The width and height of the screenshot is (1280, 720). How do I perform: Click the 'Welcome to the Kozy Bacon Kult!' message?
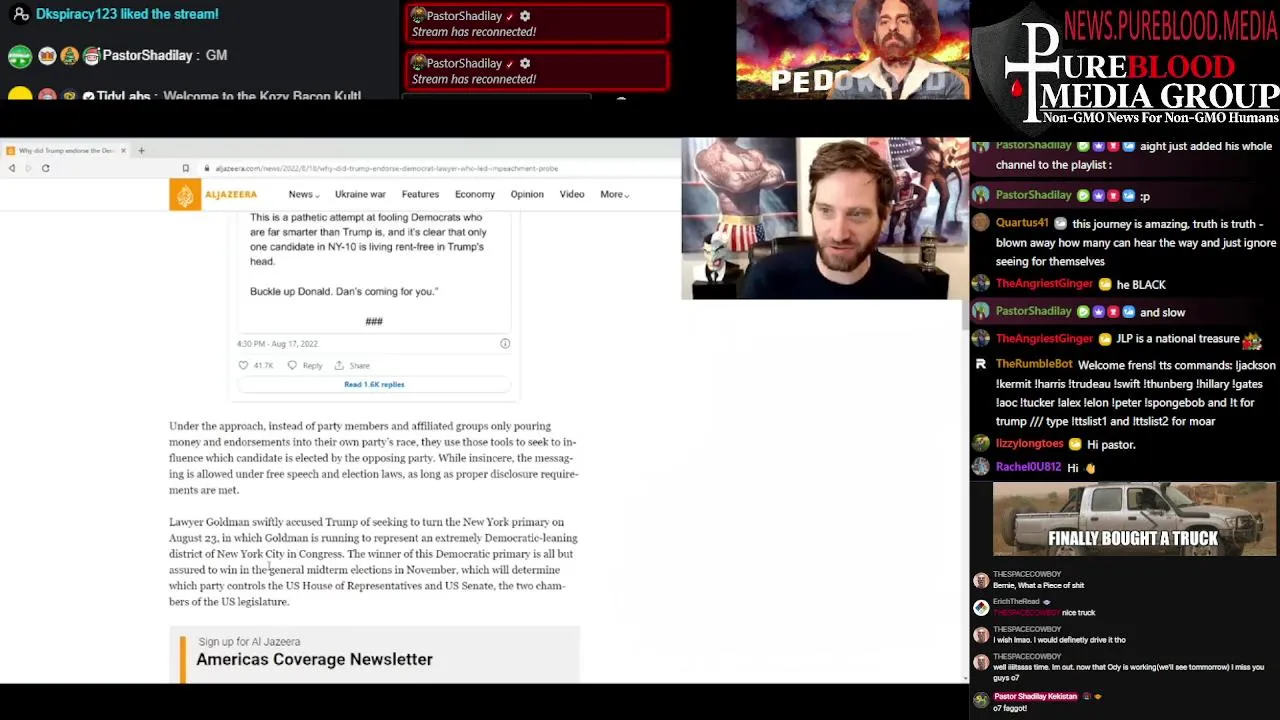click(x=262, y=96)
